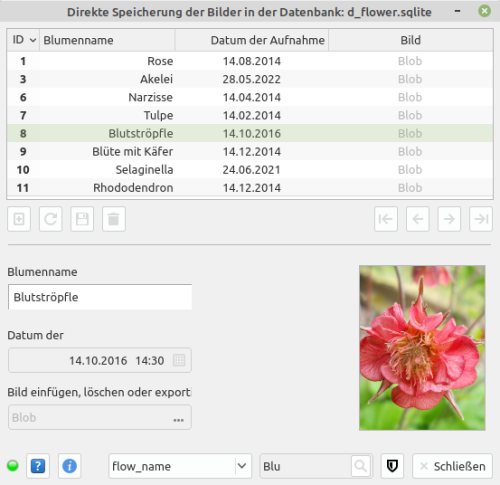Image resolution: width=500 pixels, height=485 pixels.
Task: Toggle sort arrow on ID column
Action: [33, 40]
